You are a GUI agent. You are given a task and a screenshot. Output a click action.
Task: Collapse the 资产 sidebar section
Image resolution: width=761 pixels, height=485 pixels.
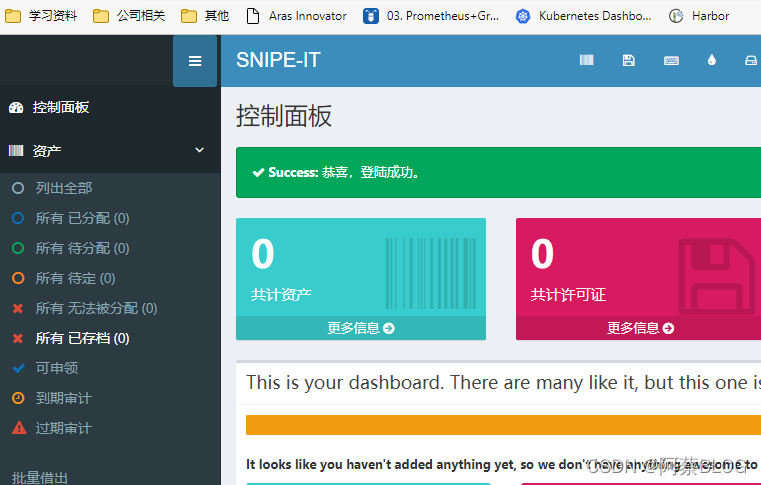[x=110, y=151]
